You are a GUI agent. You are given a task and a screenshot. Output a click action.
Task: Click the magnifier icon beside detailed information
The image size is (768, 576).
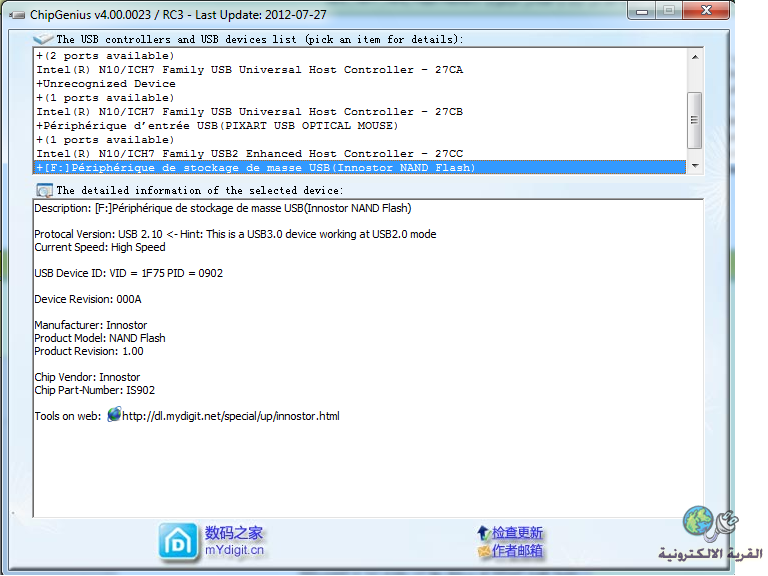coord(44,190)
